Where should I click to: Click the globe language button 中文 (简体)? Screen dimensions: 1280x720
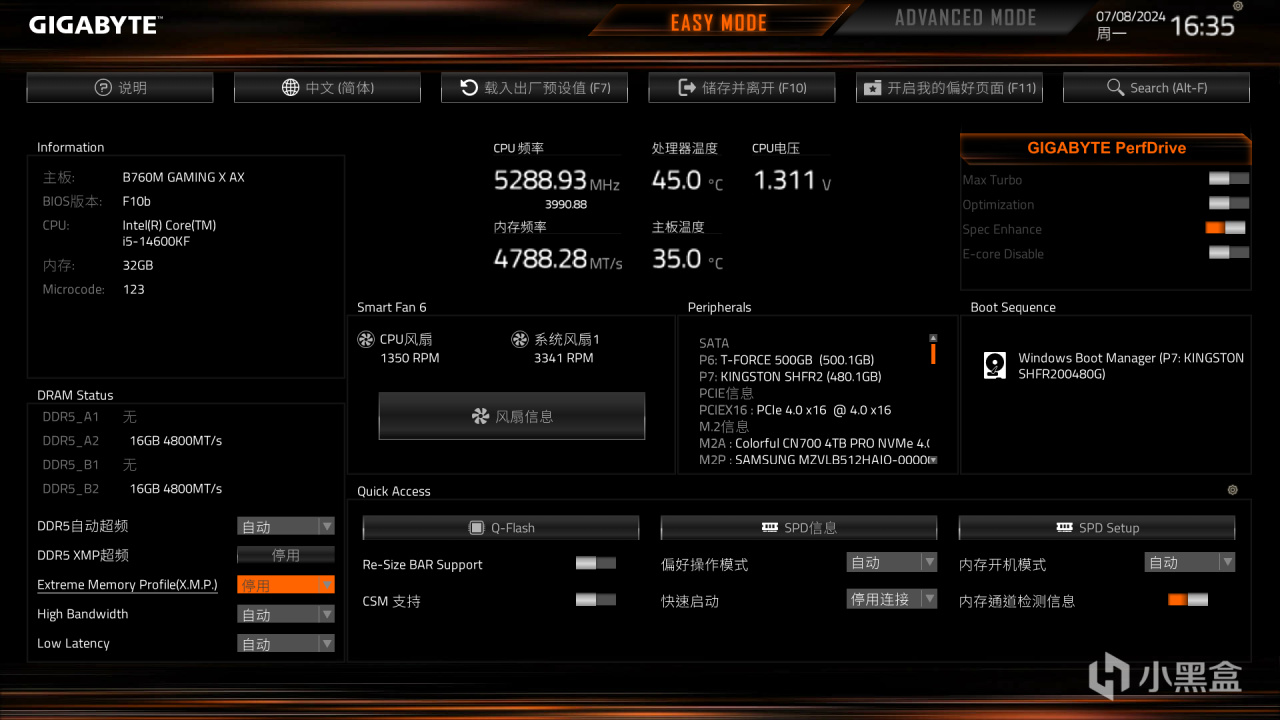(x=327, y=88)
